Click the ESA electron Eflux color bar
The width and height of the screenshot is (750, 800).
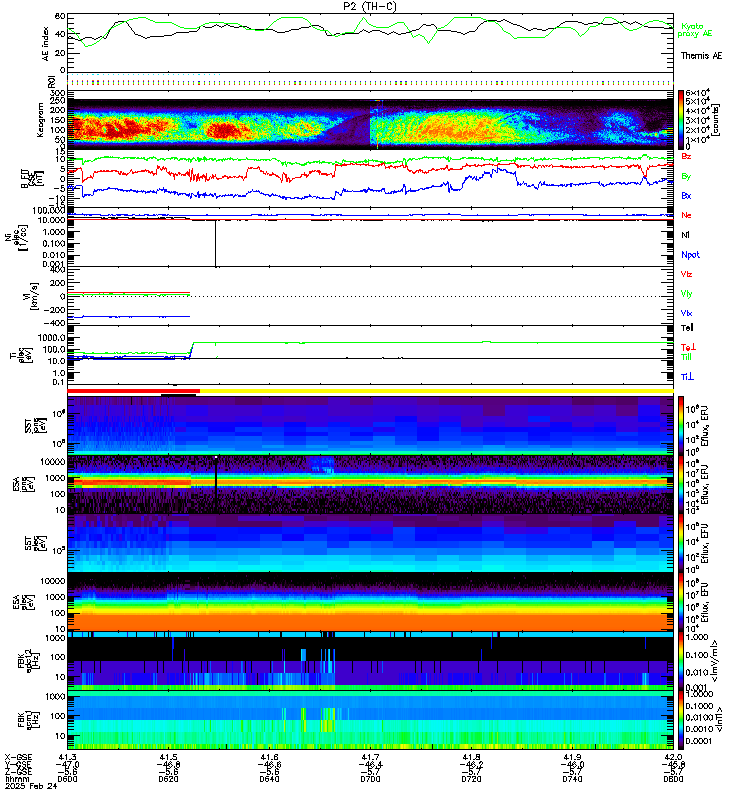[681, 602]
